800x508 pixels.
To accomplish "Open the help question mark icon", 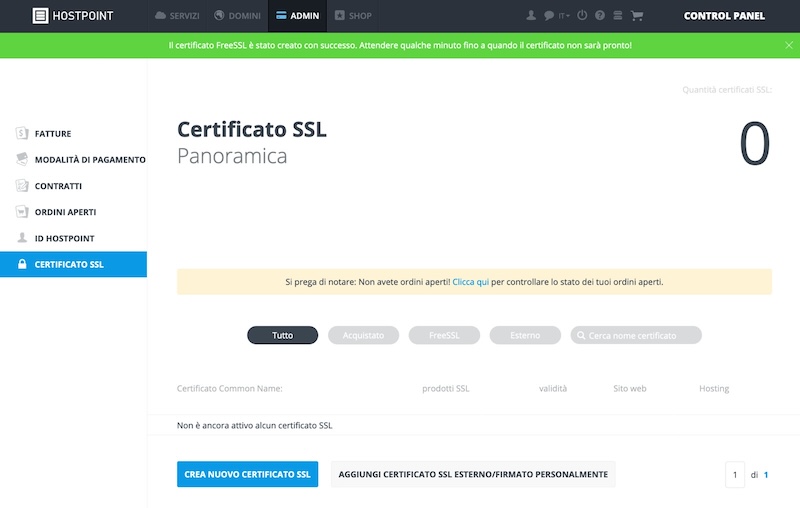I will [x=600, y=15].
